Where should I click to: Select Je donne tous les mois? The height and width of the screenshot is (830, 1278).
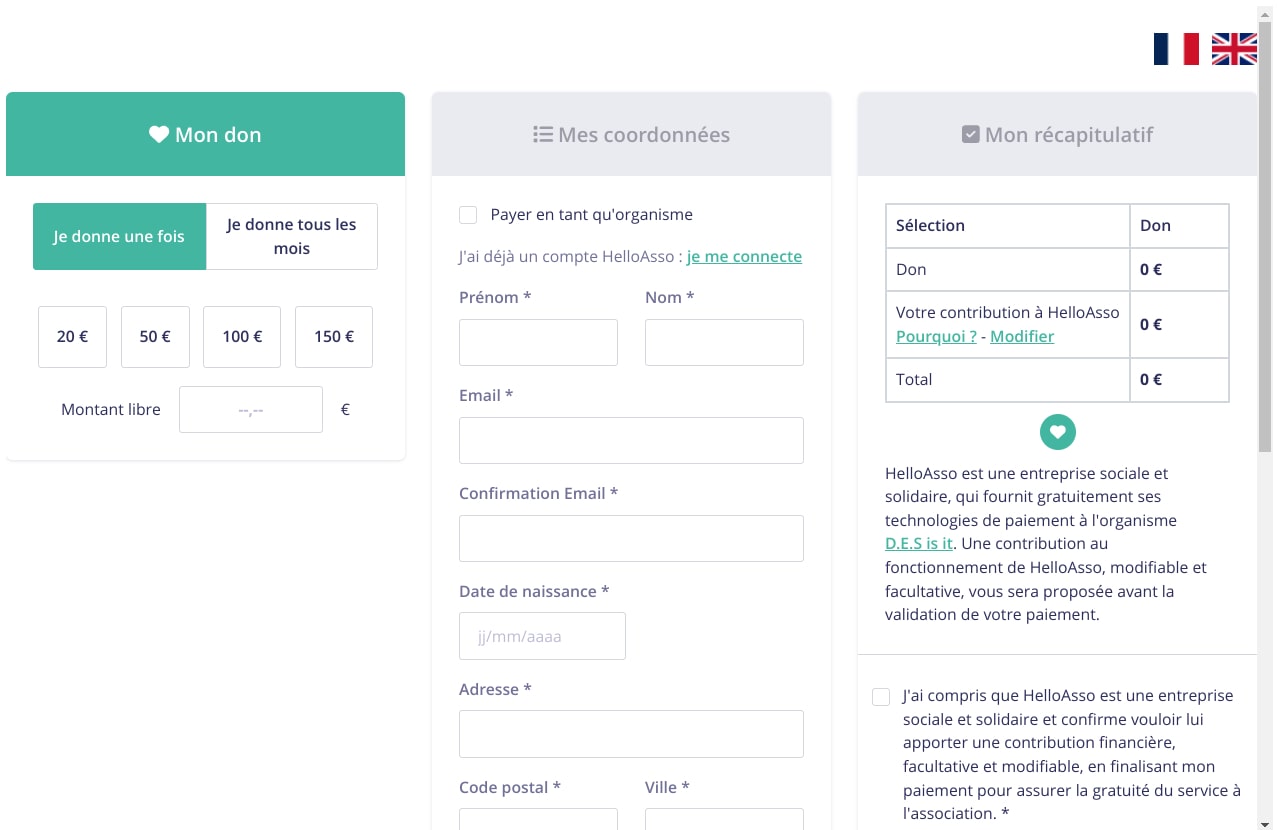click(x=292, y=237)
